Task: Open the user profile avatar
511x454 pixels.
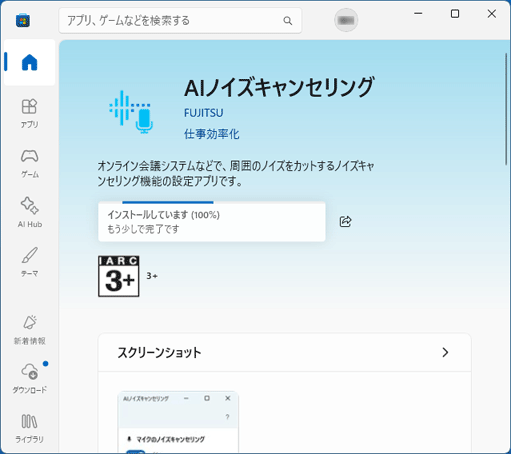Action: [x=346, y=20]
